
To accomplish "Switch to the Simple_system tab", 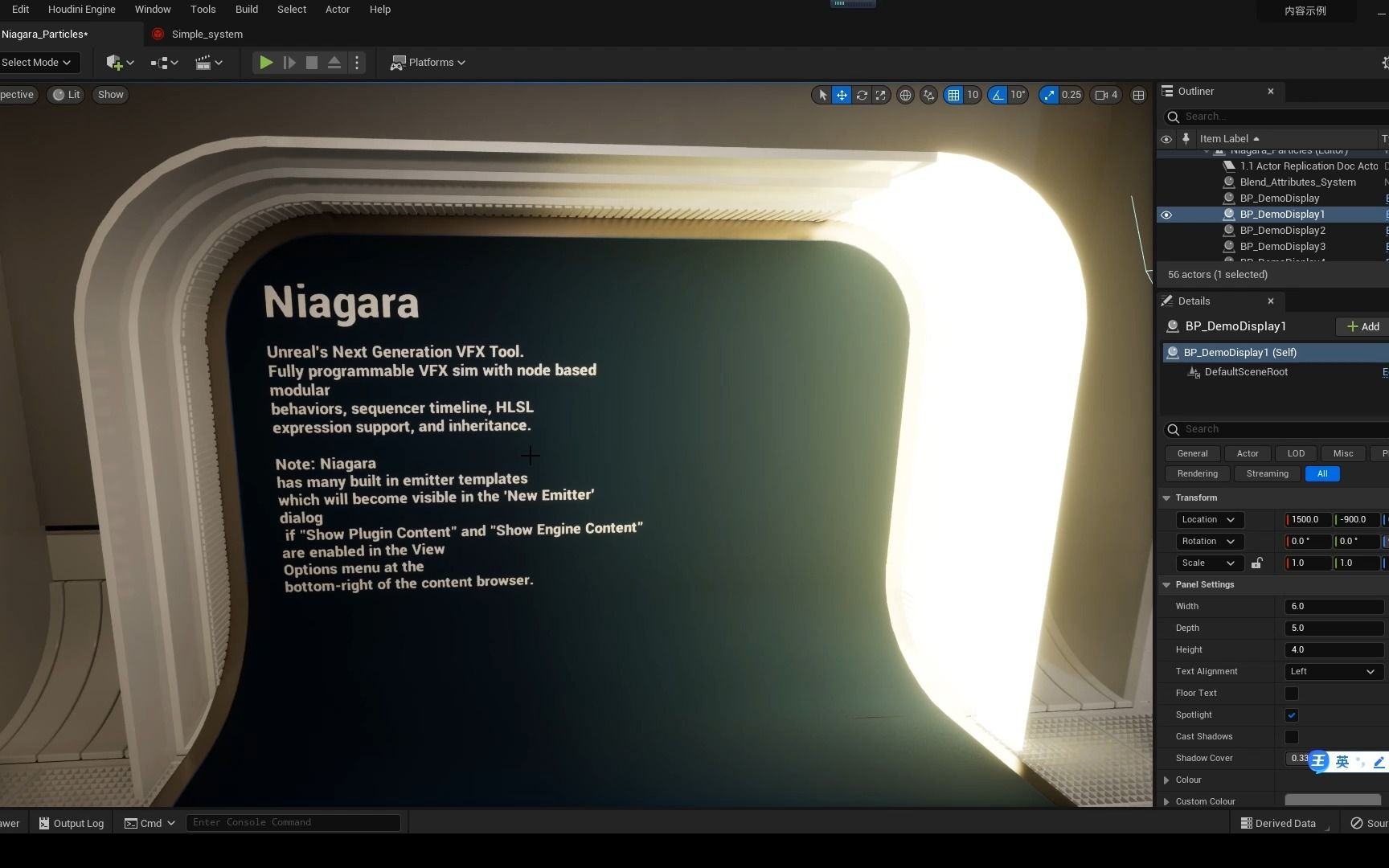I will point(207,34).
